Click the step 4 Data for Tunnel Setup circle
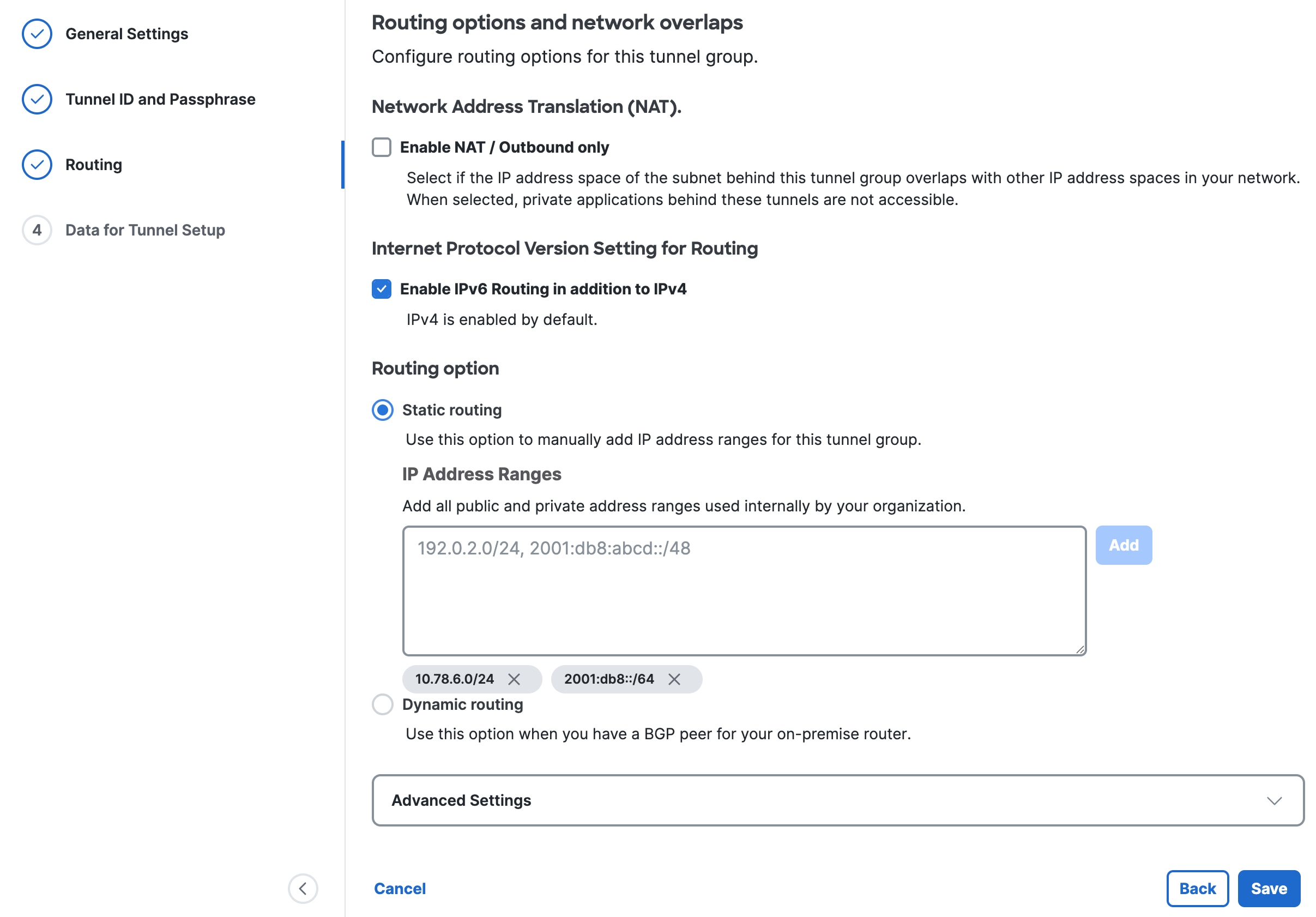Screen dimensions: 1316x917 tap(37, 231)
